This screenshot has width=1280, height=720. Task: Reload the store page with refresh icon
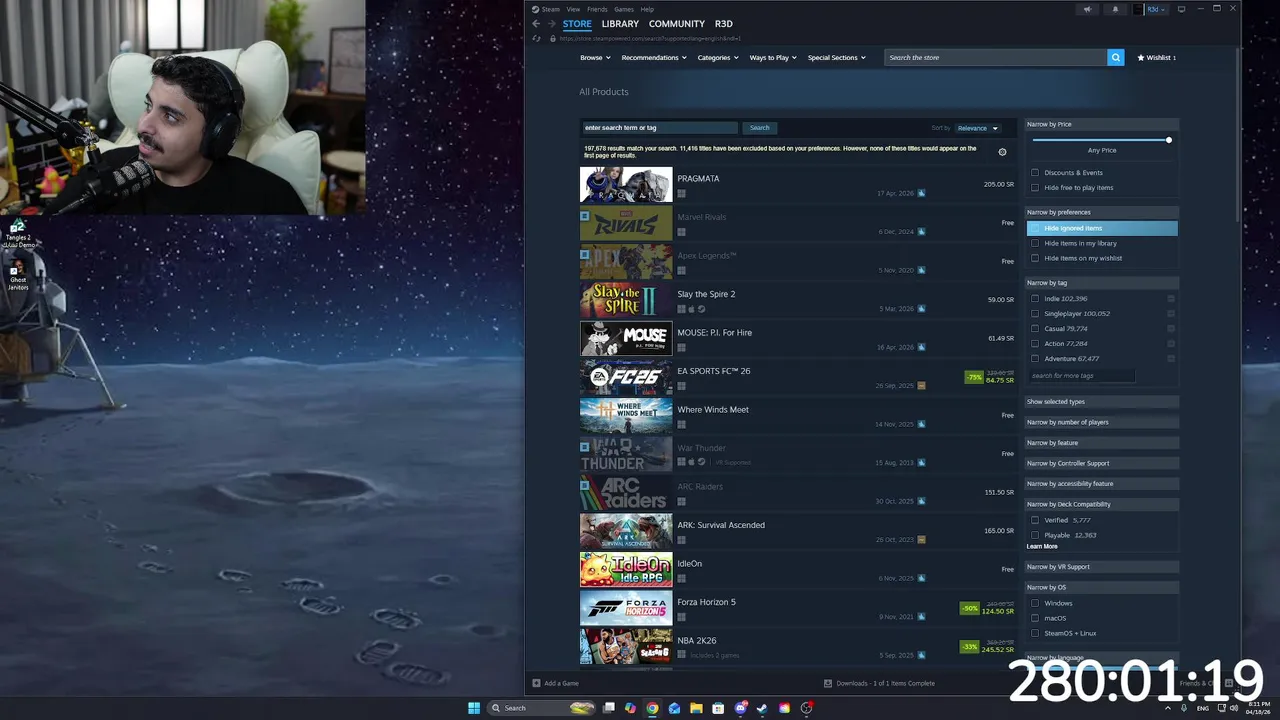[537, 38]
